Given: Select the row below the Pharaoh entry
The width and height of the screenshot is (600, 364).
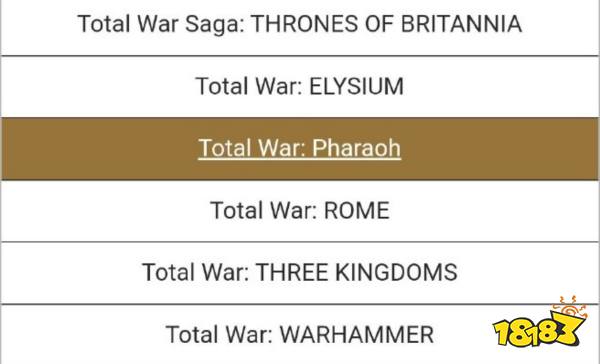Looking at the screenshot, I should [x=300, y=211].
